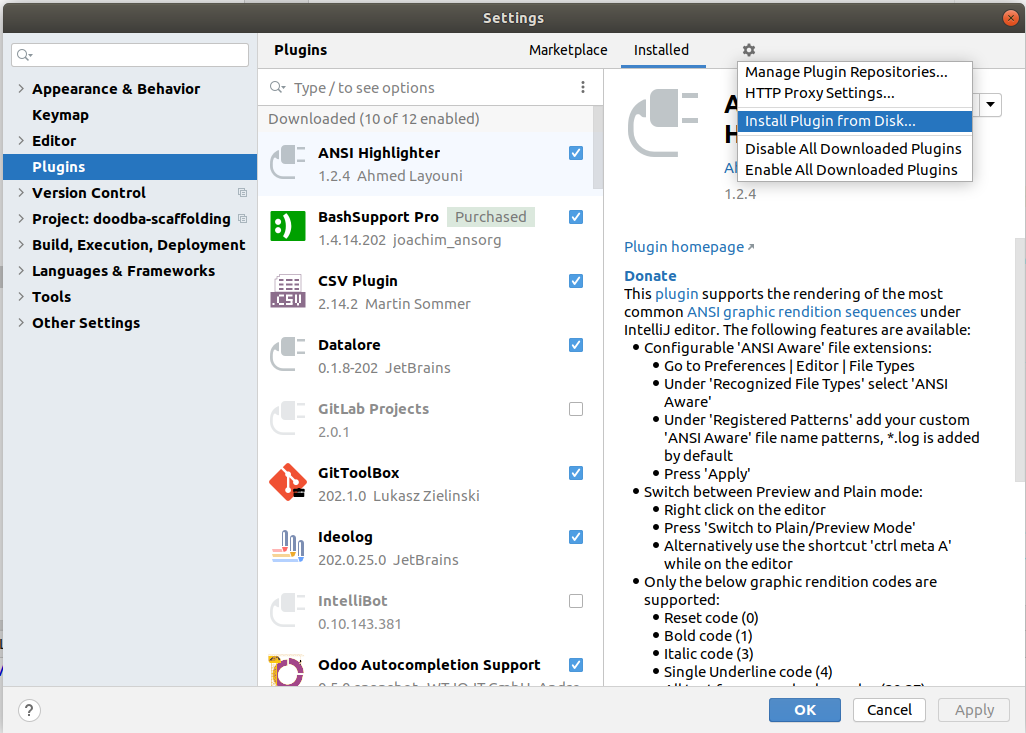Expand Build, Execution, Deployment node
Viewport: 1026px width, 733px height.
point(21,245)
